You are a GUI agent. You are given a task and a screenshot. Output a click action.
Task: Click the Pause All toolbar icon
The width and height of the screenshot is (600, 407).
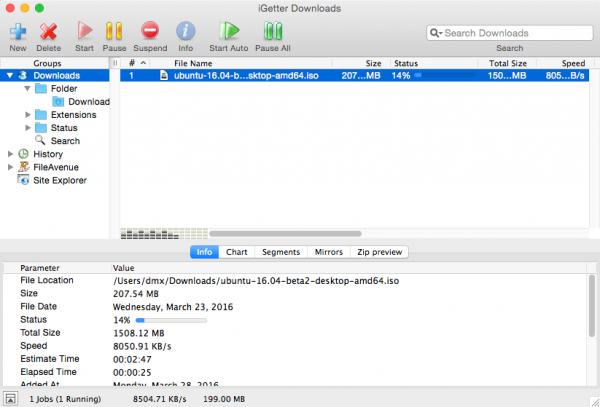coord(273,31)
